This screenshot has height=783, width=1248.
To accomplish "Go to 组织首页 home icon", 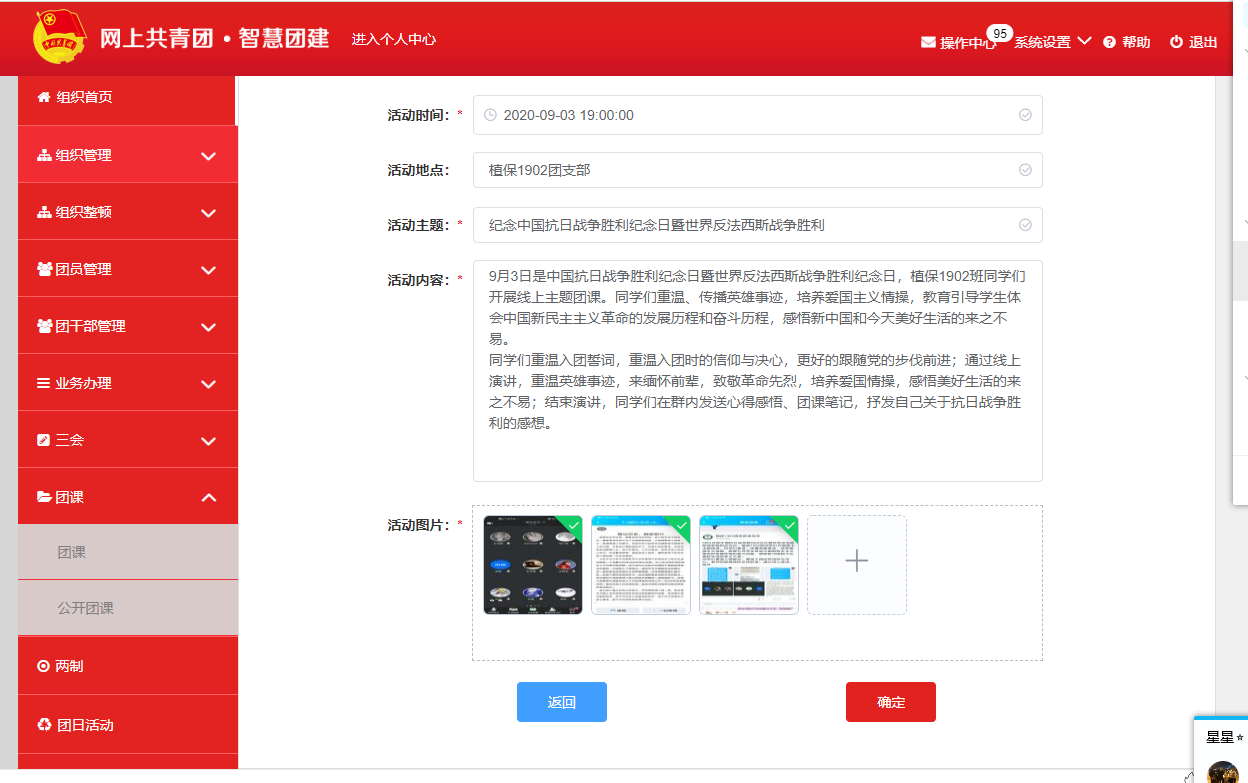I will pyautogui.click(x=44, y=97).
